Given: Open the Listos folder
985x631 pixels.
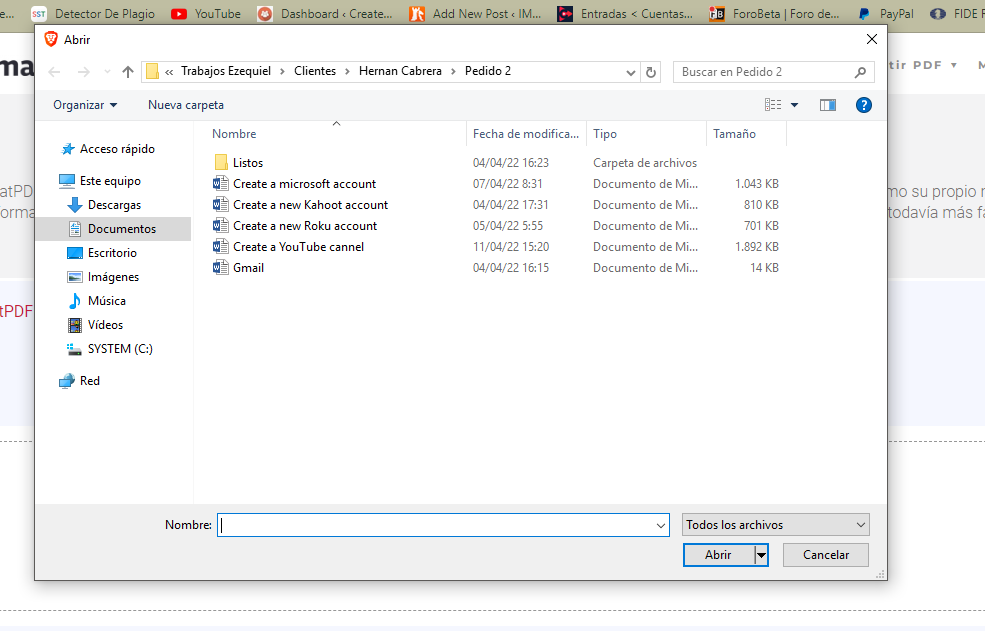Looking at the screenshot, I should pos(247,163).
